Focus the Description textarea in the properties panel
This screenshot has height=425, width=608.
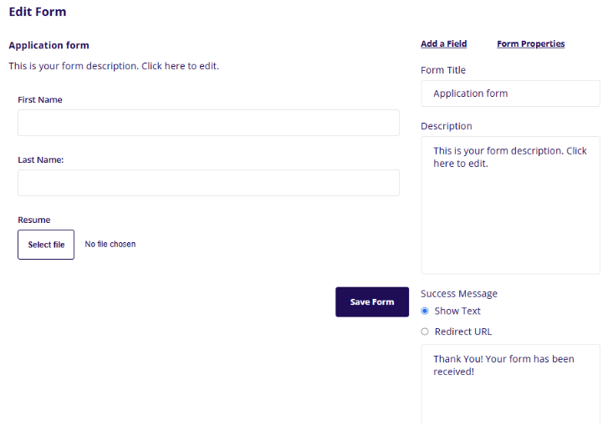coord(510,205)
